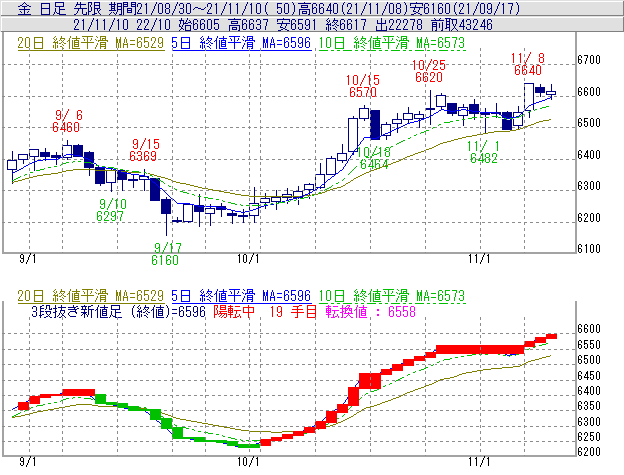Click the 金 日足 先限 title text
Screen dimensions: 624x475
point(62,8)
